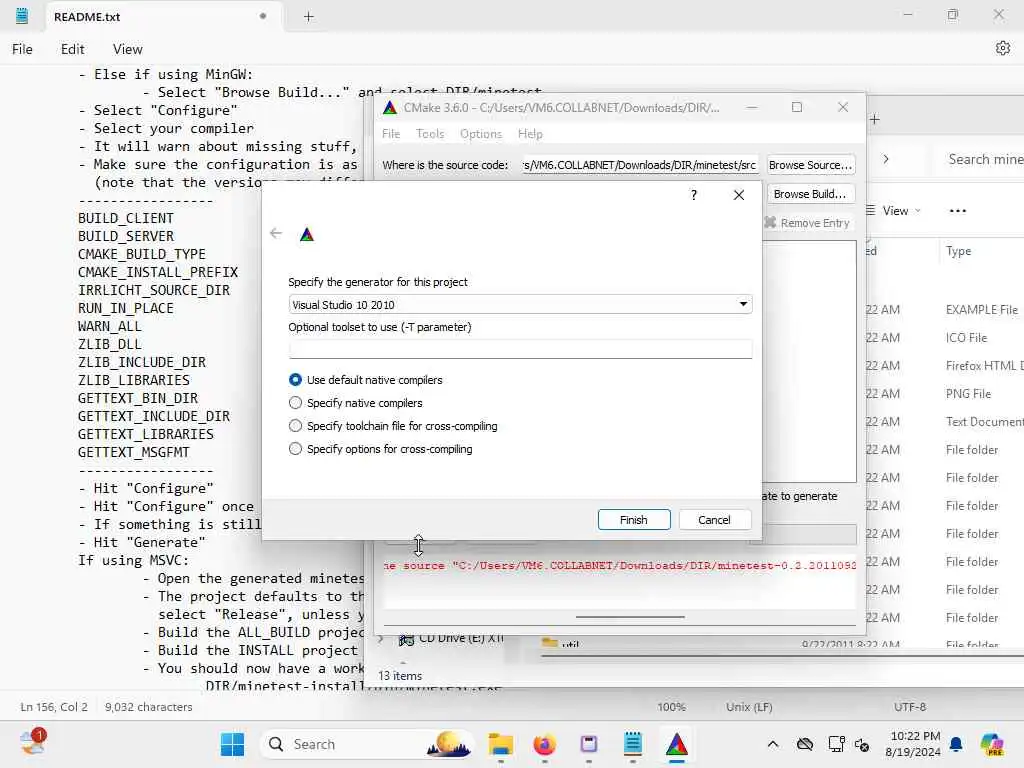Click the source code path field in CMake
The image size is (1024, 768).
click(x=639, y=165)
